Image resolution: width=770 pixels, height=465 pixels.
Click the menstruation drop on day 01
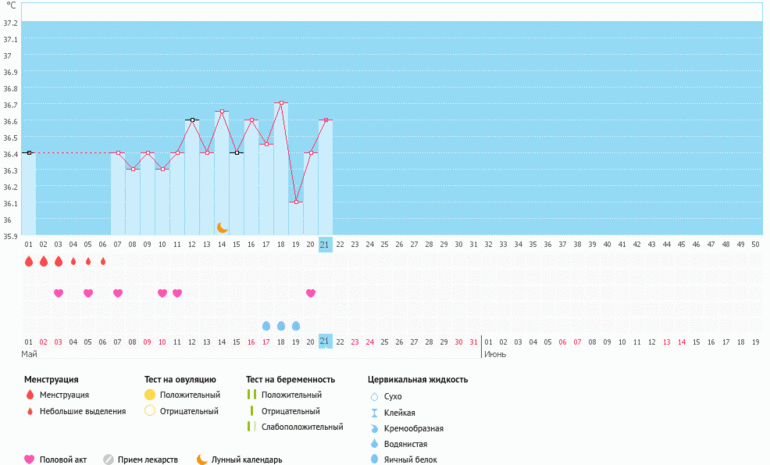point(29,261)
